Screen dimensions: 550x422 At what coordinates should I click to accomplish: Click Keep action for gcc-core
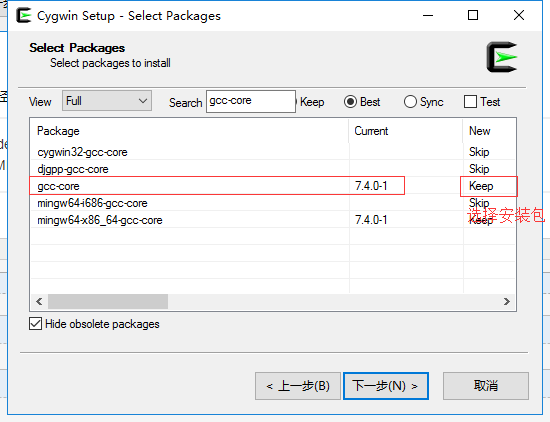[x=481, y=186]
